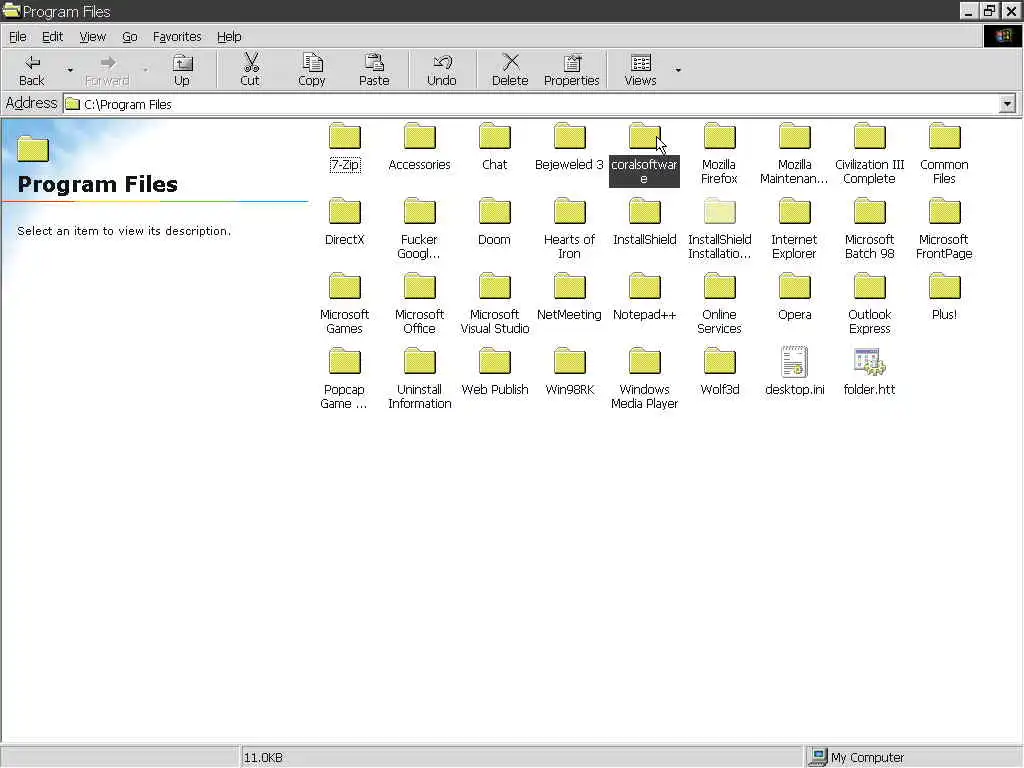The width and height of the screenshot is (1024, 768).
Task: Select the Mozilla Firefox folder
Action: [x=719, y=154]
